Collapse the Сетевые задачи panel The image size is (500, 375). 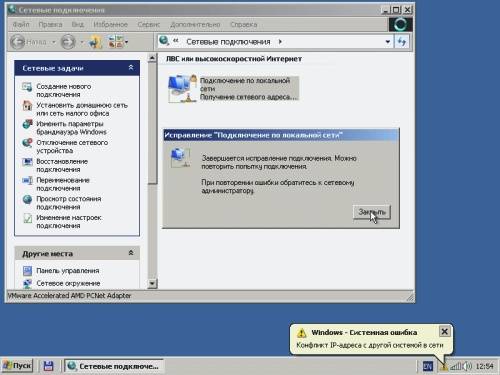tap(131, 68)
